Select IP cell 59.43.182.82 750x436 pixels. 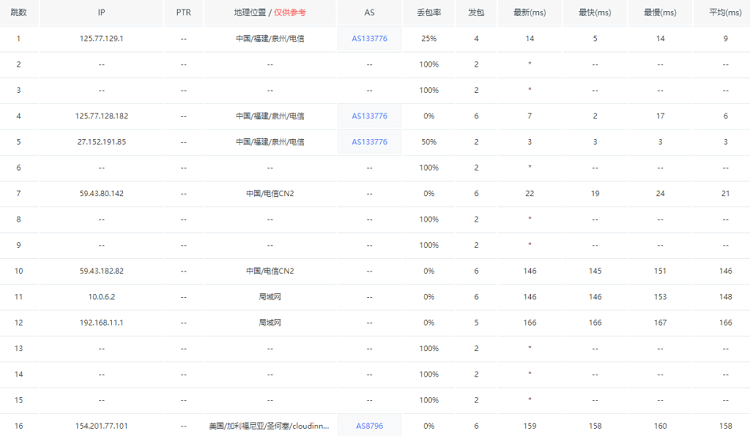coord(101,271)
